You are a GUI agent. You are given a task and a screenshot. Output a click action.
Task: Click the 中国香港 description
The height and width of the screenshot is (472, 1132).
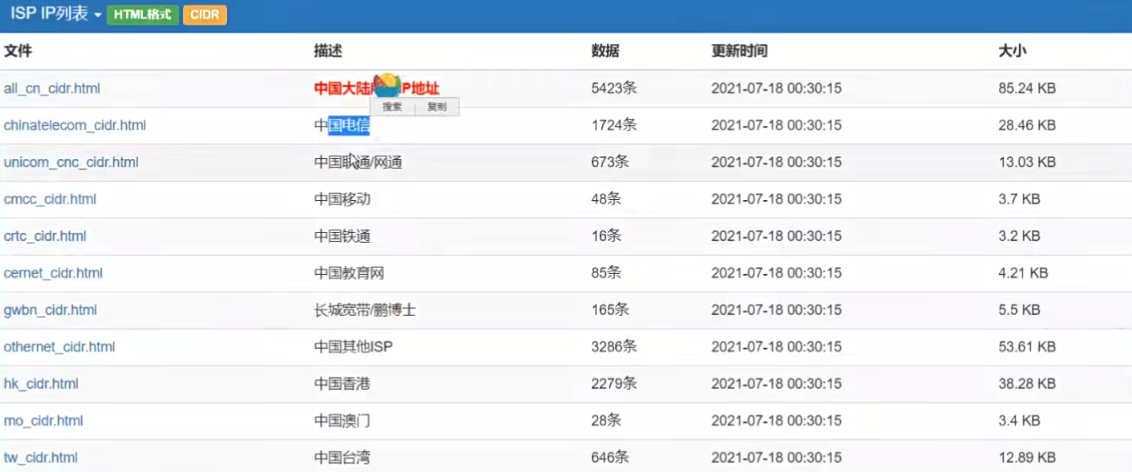pos(342,384)
